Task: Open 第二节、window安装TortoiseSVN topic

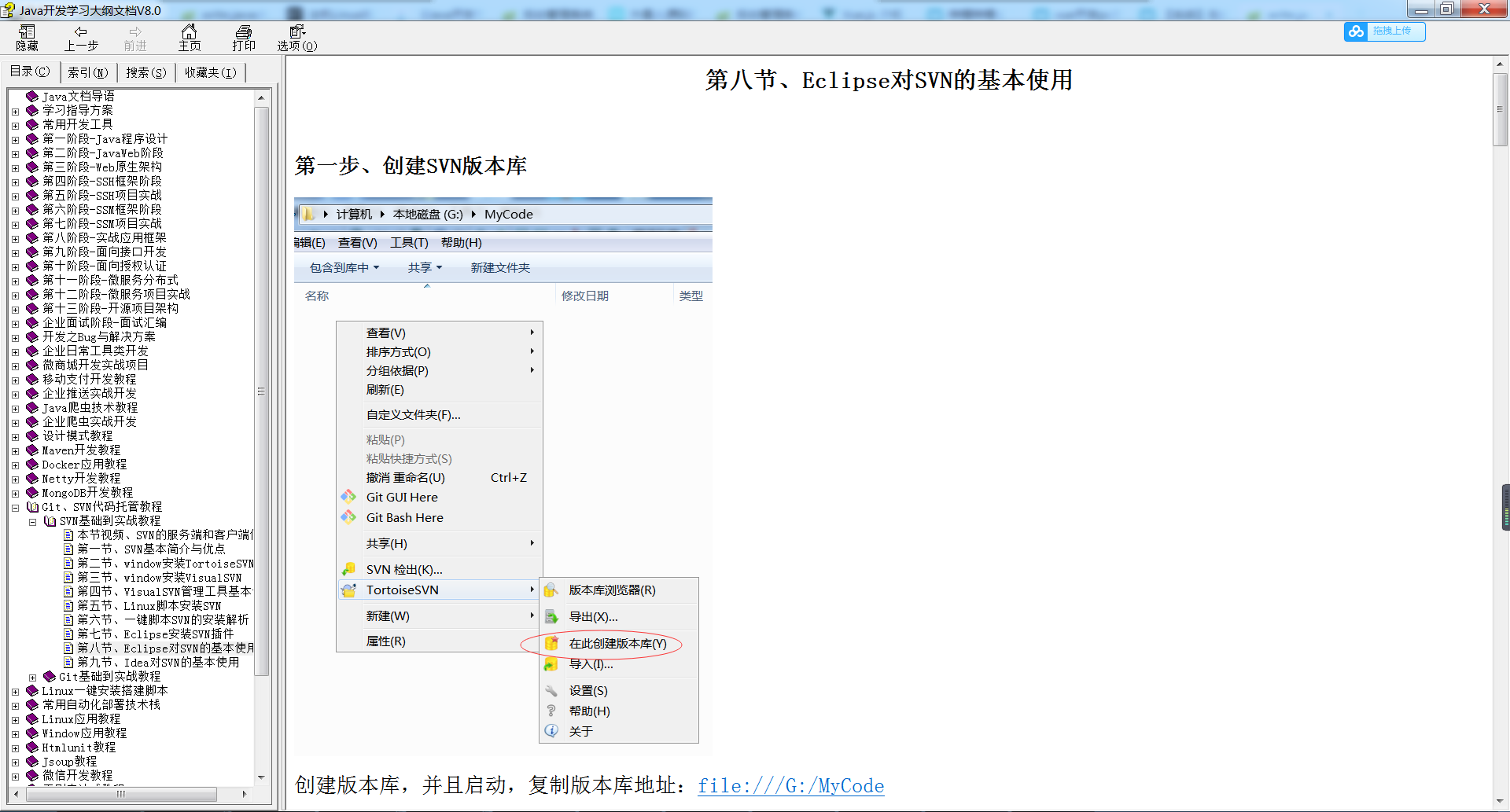Action: pos(165,564)
